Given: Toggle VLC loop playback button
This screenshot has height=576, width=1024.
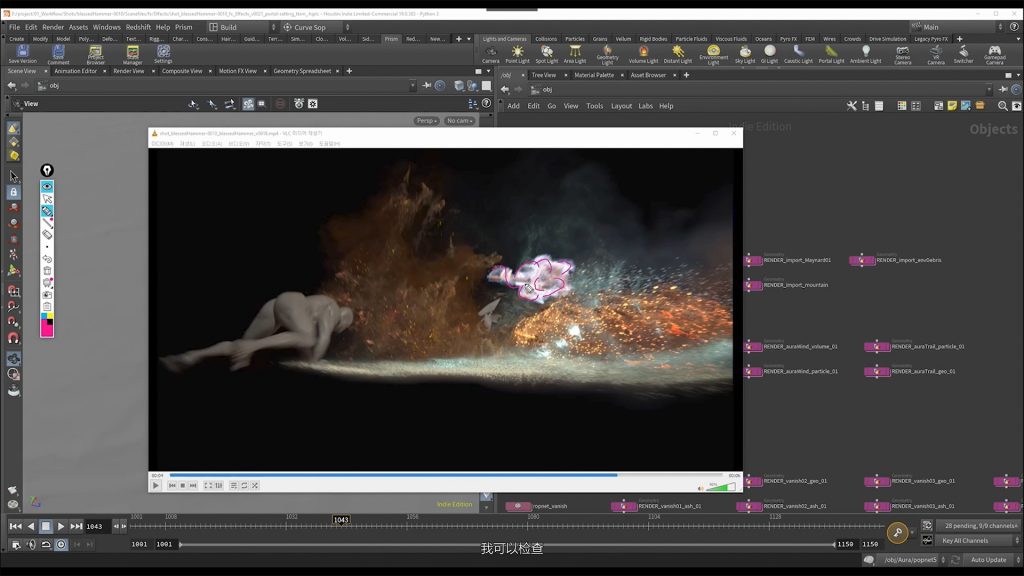Looking at the screenshot, I should (x=244, y=485).
